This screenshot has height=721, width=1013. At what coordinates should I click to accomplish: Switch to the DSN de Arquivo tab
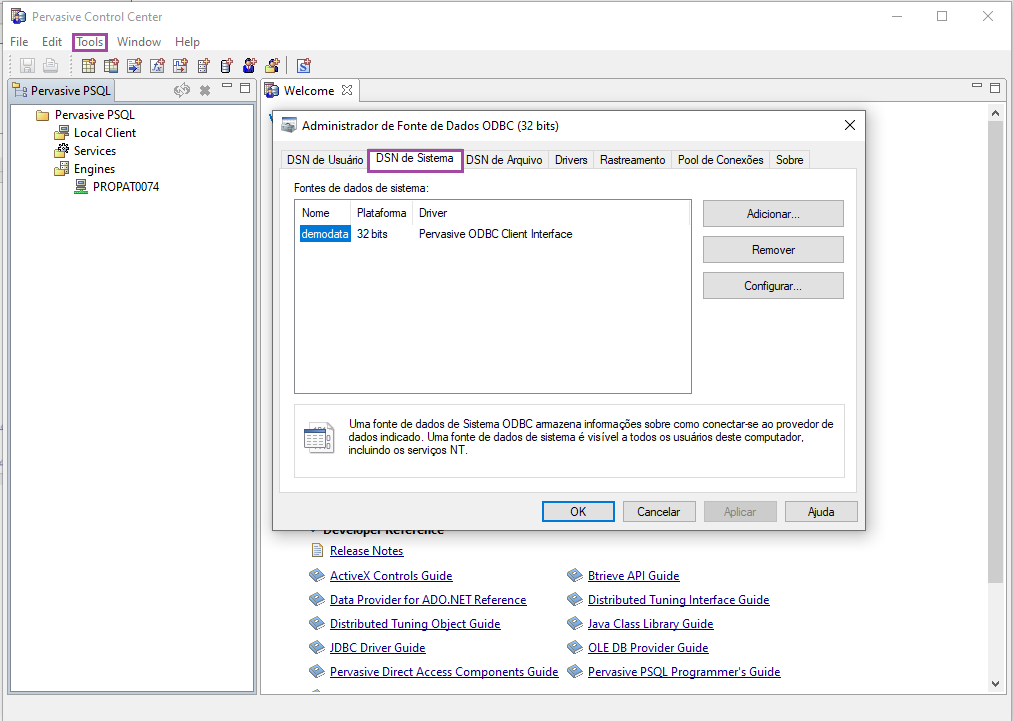pyautogui.click(x=504, y=160)
